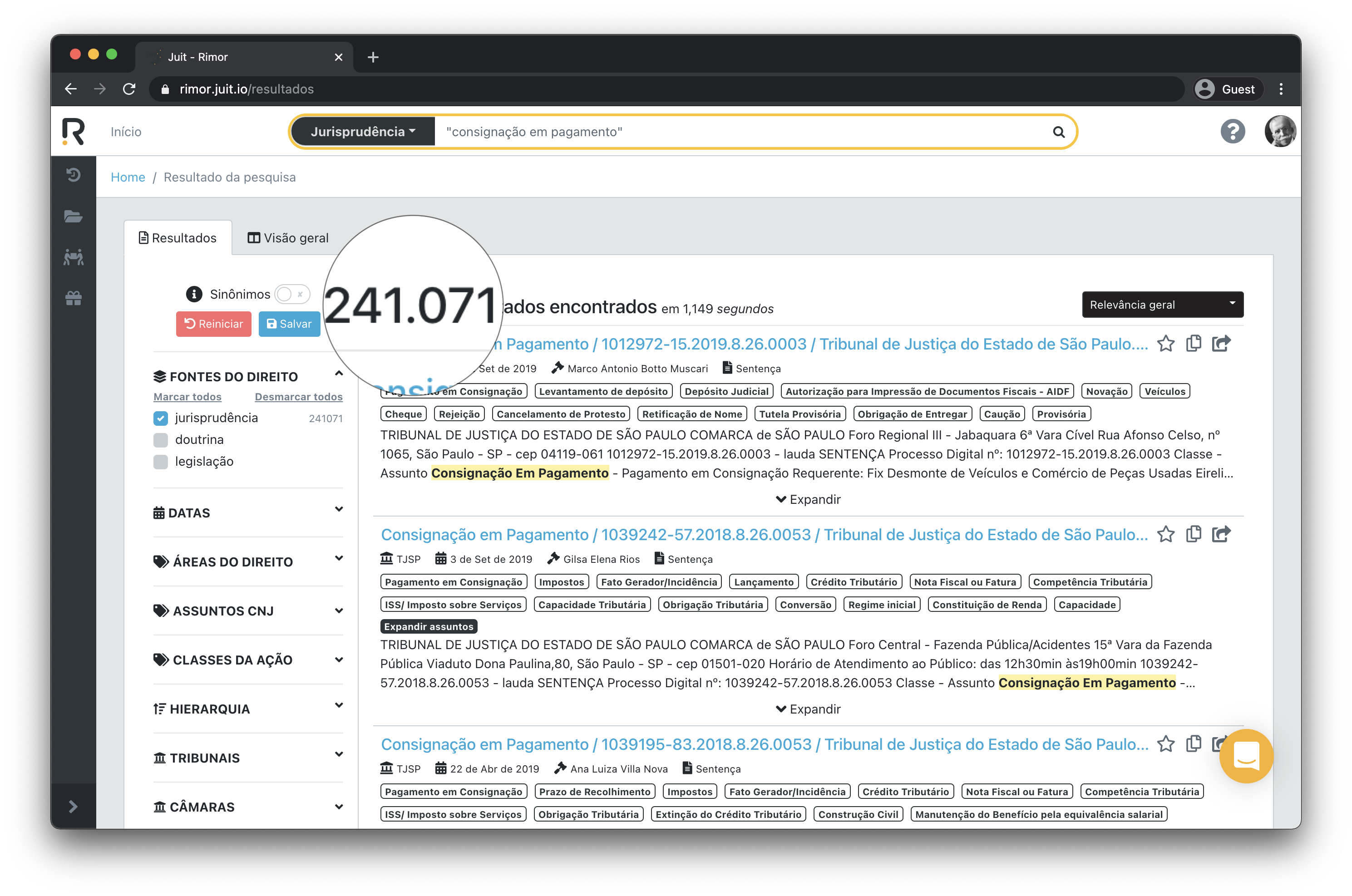The image size is (1352, 896).
Task: Open the help question-mark icon
Action: 1233,132
